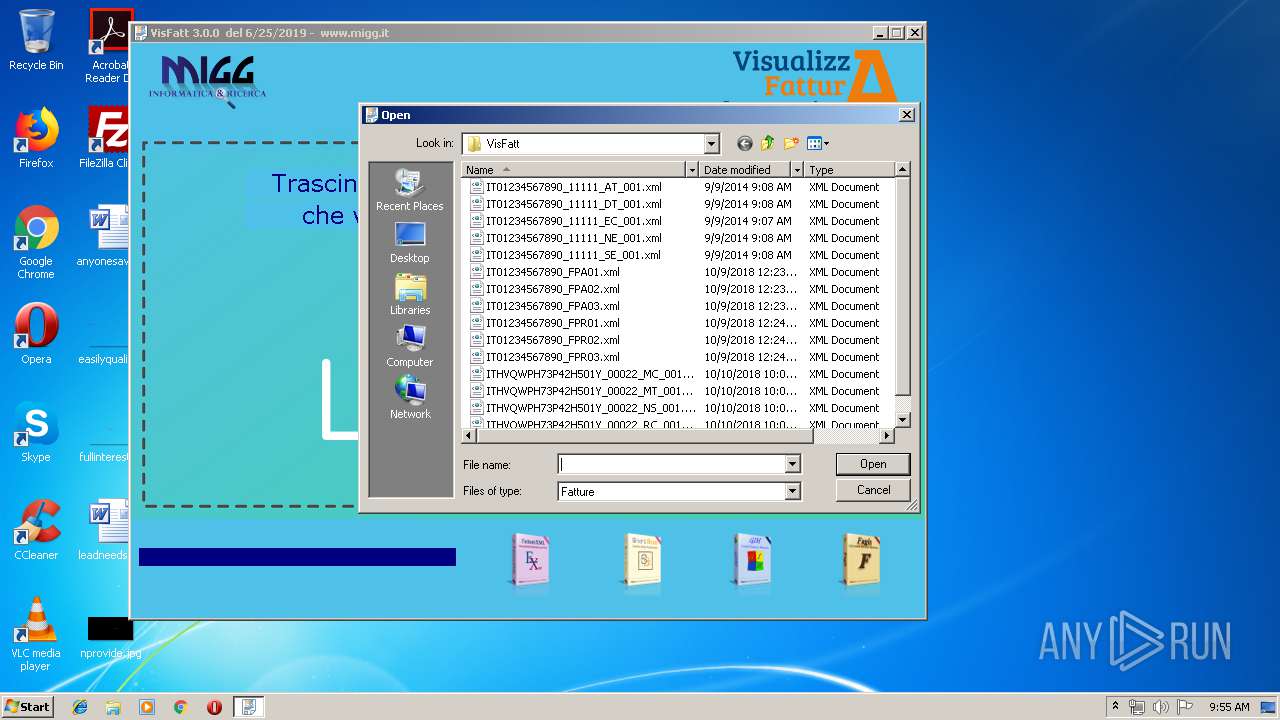The width and height of the screenshot is (1280, 720).
Task: Open VLC media player shortcut
Action: coord(36,634)
